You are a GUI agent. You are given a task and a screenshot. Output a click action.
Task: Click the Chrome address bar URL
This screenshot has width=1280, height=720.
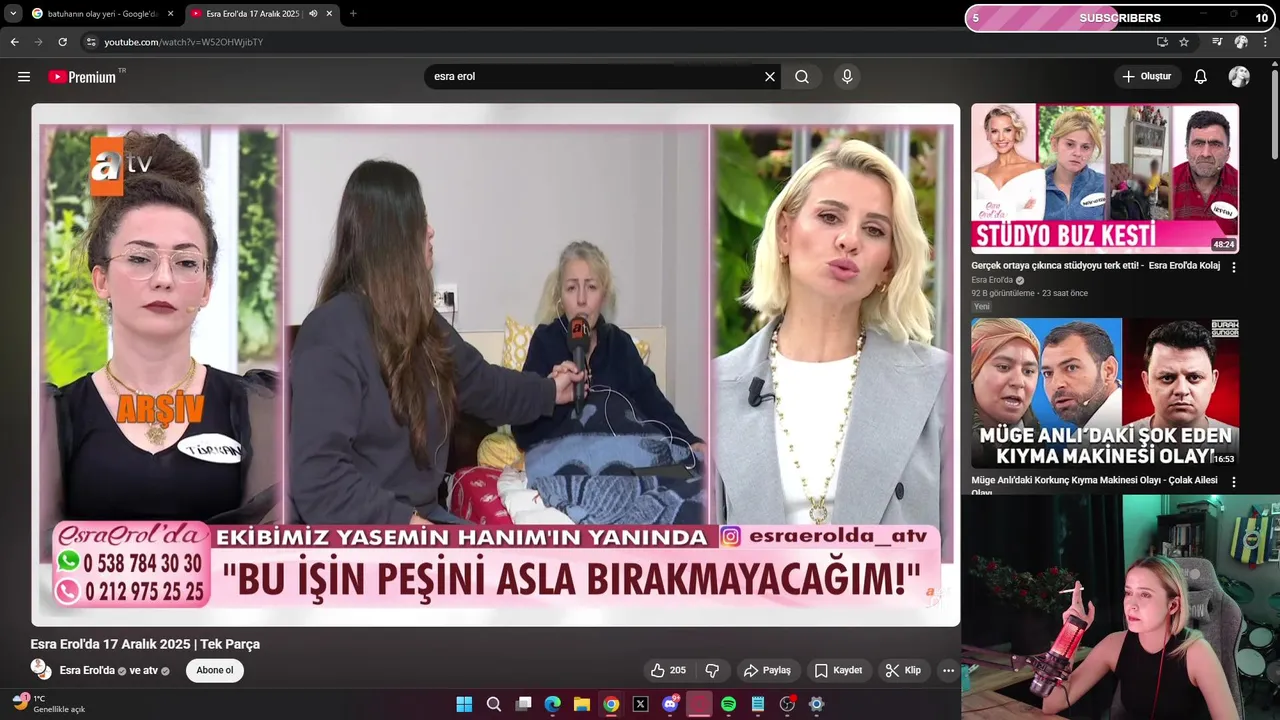pyautogui.click(x=184, y=42)
